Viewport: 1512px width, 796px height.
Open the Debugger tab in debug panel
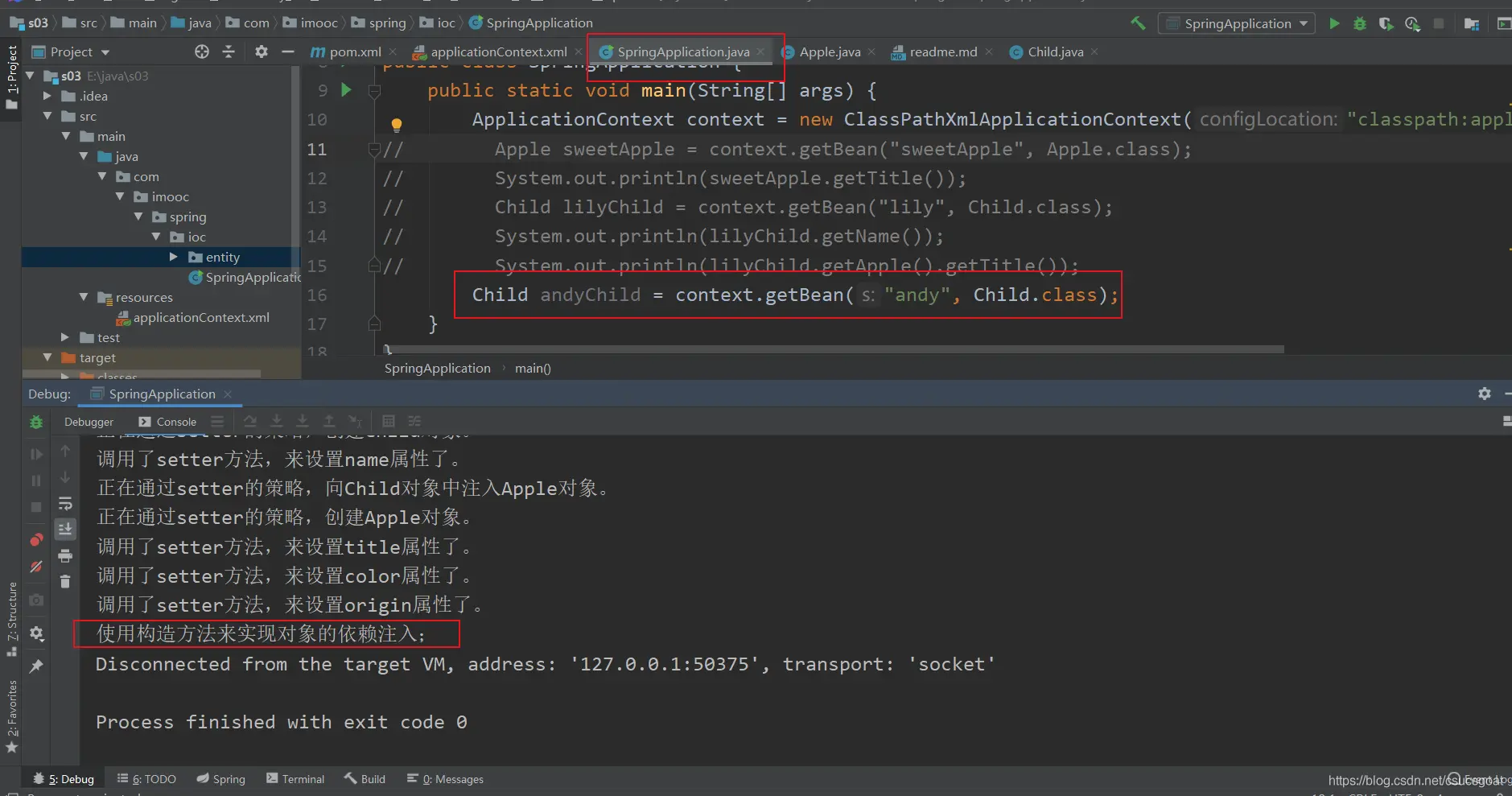89,422
